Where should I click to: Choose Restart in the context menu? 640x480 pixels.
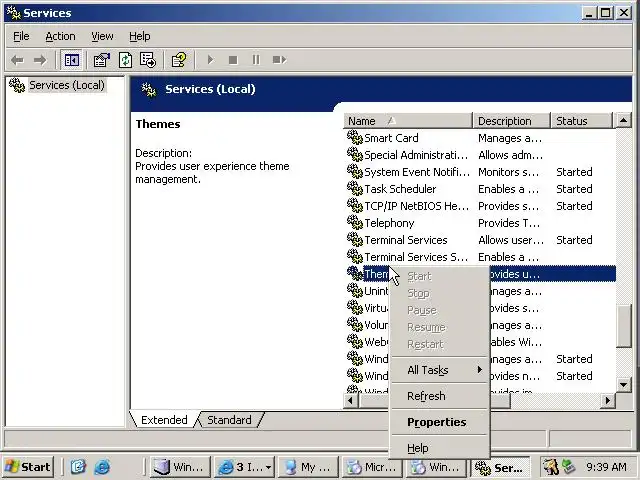pos(440,344)
